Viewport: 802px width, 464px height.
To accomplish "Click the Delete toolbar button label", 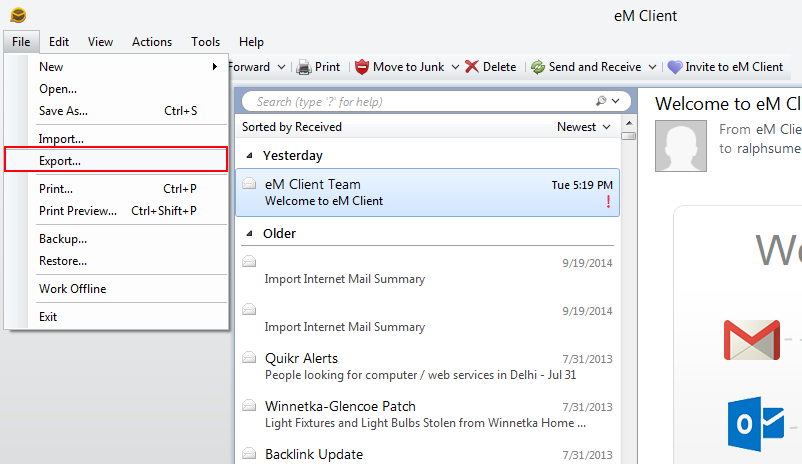I will (x=499, y=67).
